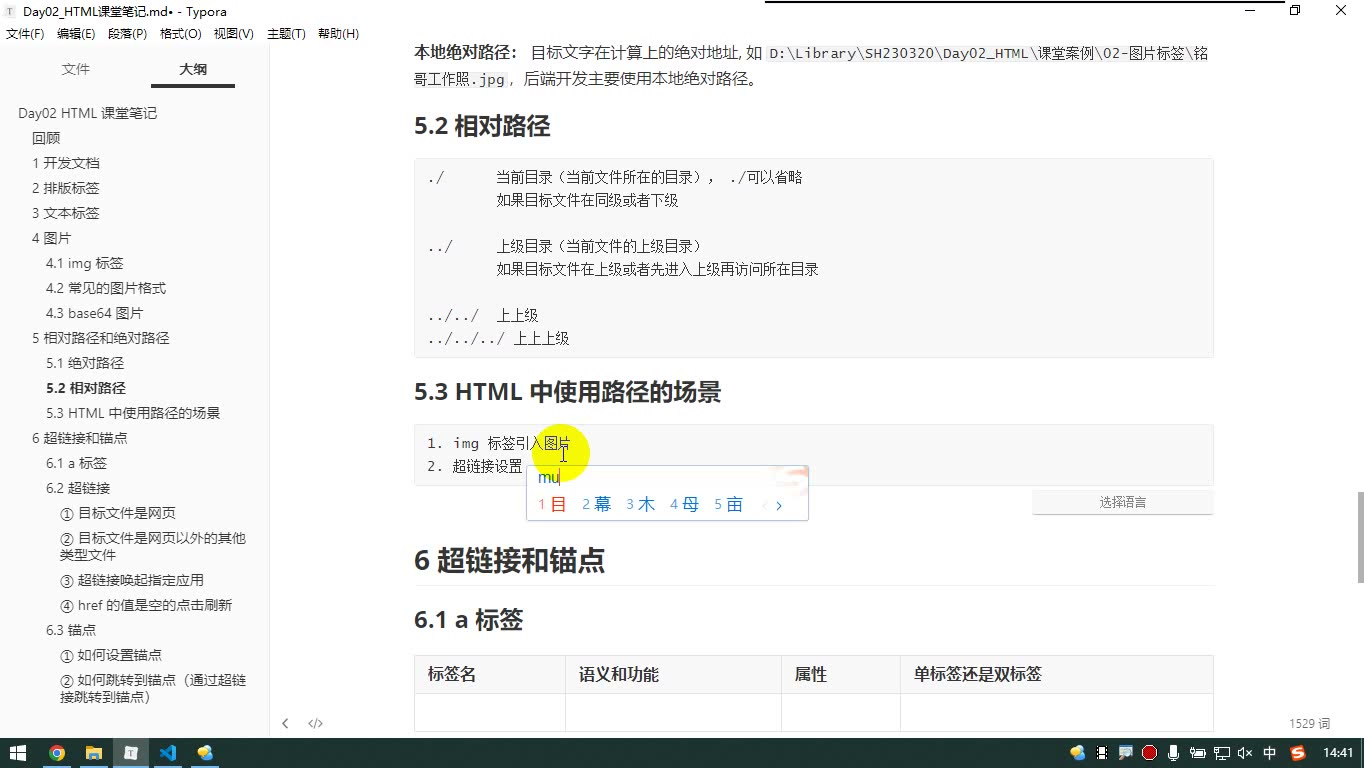Click the screen magnifier tray icon
This screenshot has height=768, width=1364.
[1126, 753]
